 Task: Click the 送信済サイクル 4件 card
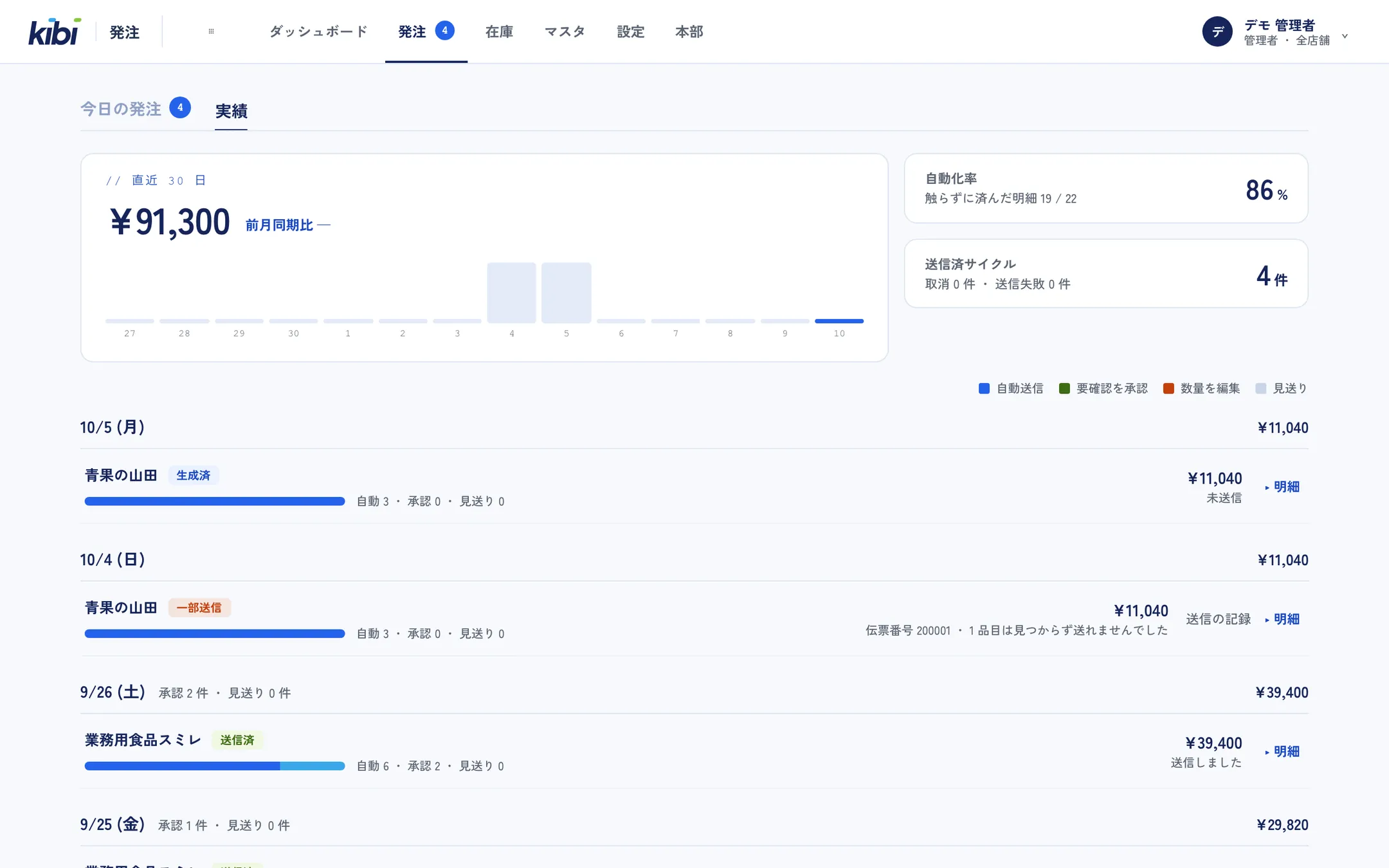1106,273
